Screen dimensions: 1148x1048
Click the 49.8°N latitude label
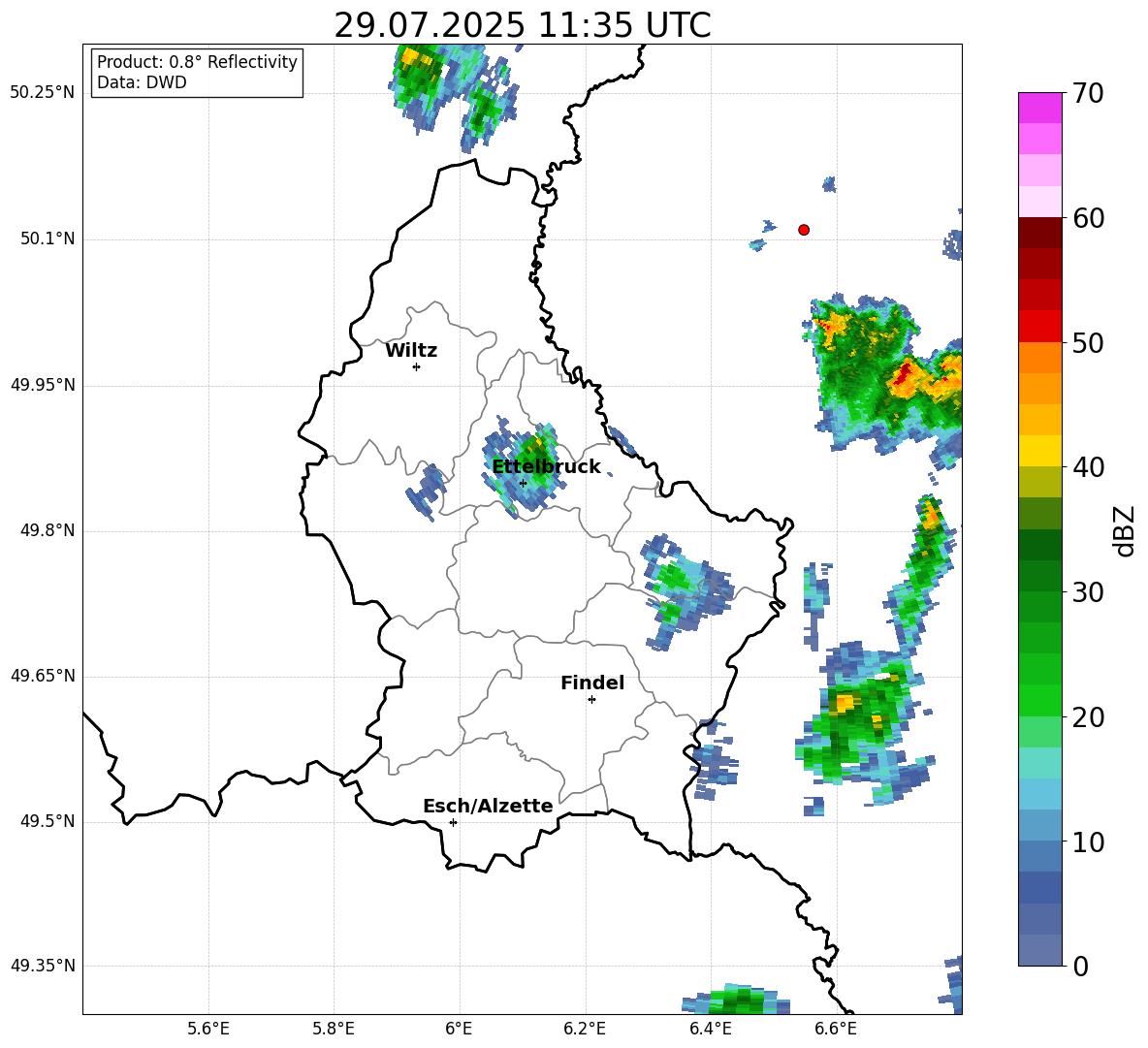click(x=48, y=530)
